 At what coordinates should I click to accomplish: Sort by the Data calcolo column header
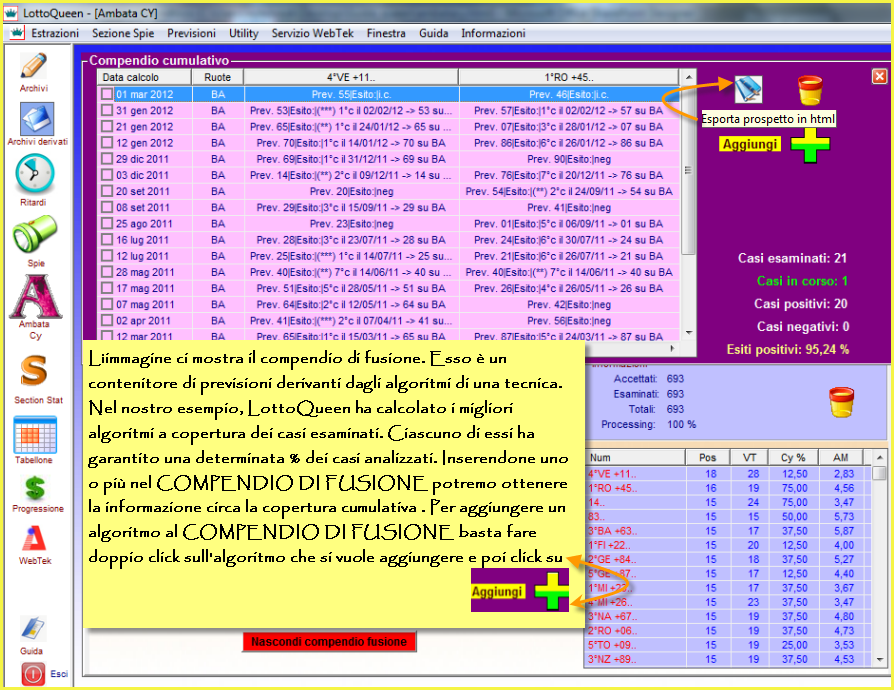coord(144,77)
